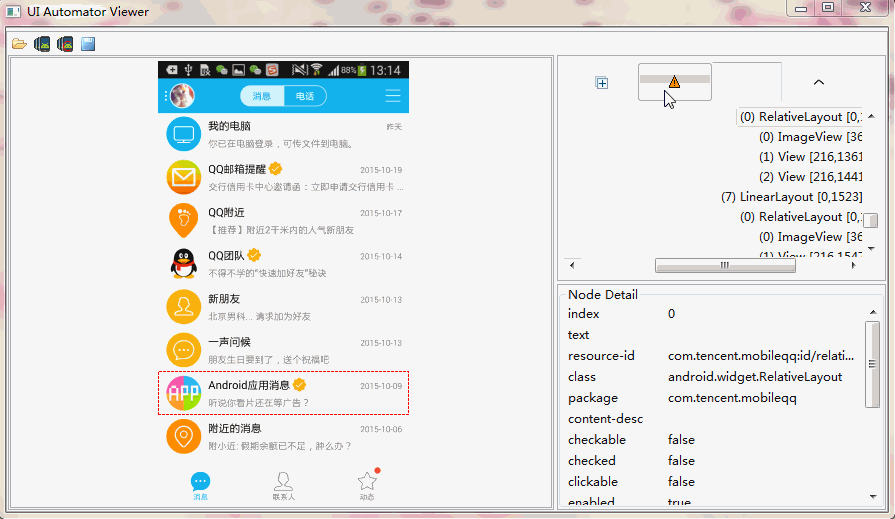Select the package value com.tencent.mobileqq
The image size is (895, 519).
click(732, 398)
